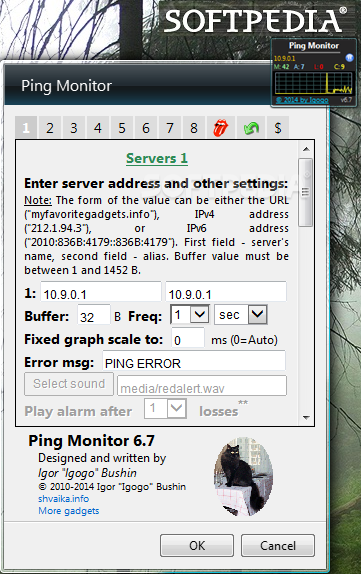Screen dimensions: 361x574
Task: Click the scroll-up arrow of settings pane
Action: (x=306, y=149)
